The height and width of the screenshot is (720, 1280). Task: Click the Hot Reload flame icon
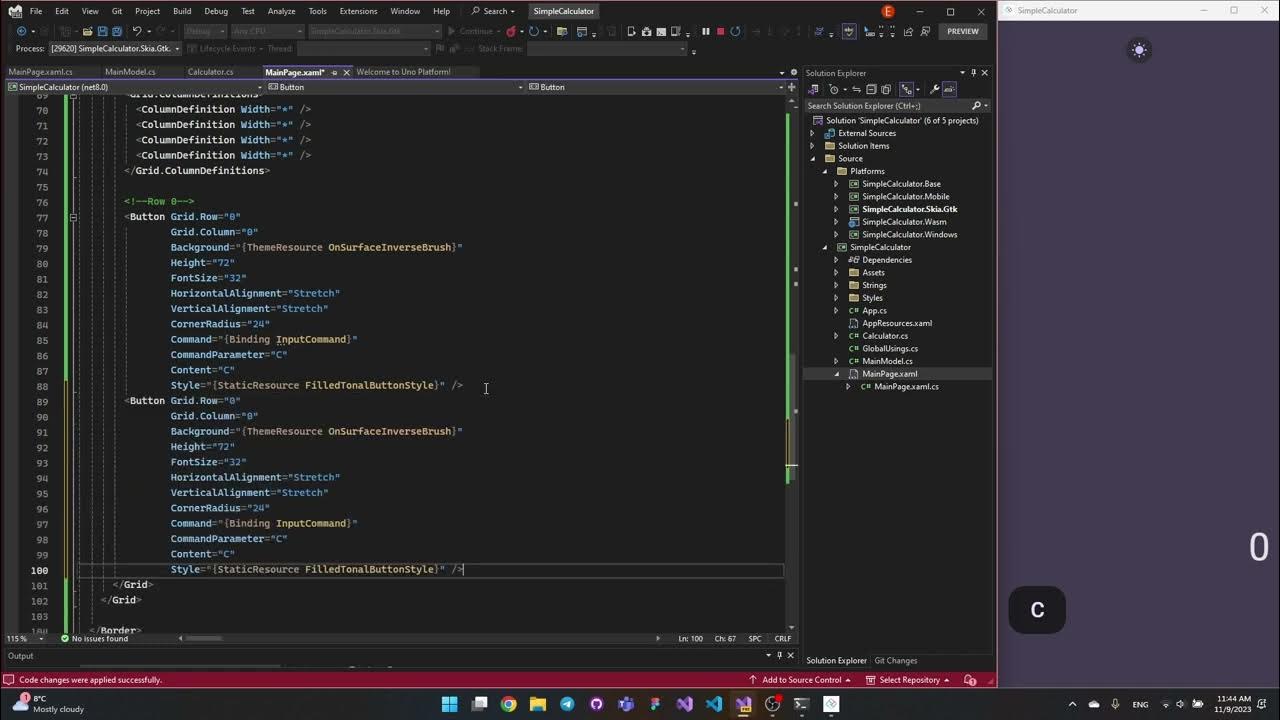click(511, 31)
